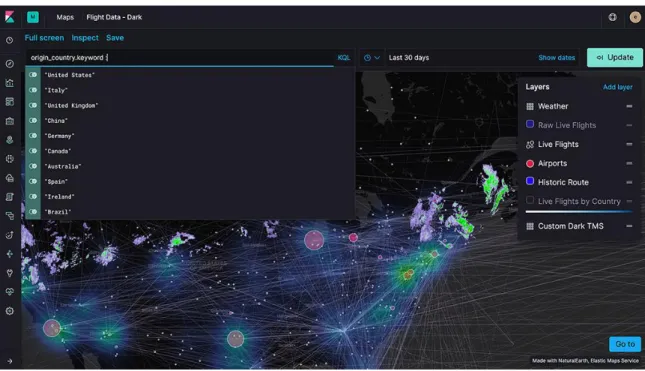Click Show dates link
This screenshot has height=371, width=645.
[557, 58]
